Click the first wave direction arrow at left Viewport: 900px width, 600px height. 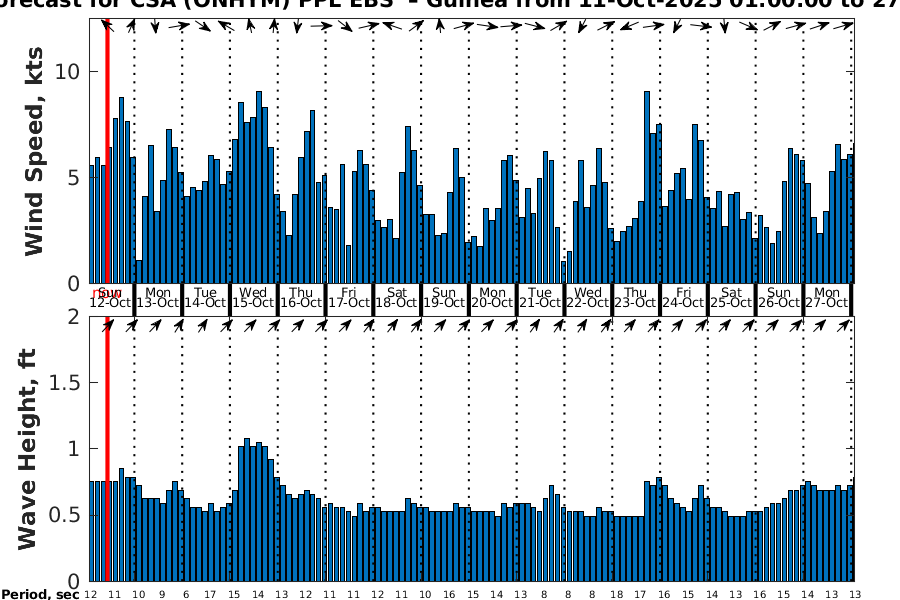click(108, 325)
